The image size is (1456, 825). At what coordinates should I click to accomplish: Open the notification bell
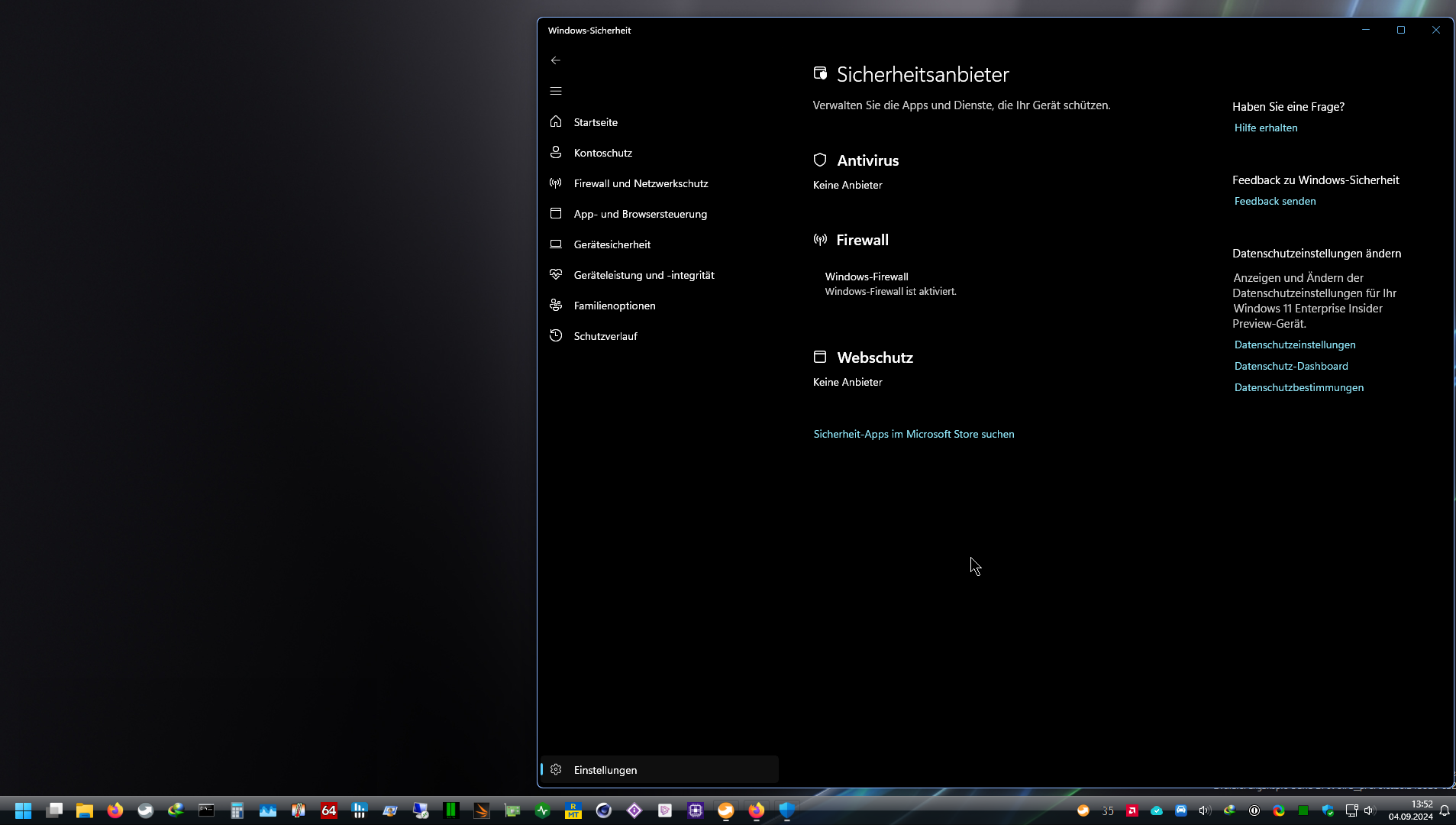[x=1445, y=810]
